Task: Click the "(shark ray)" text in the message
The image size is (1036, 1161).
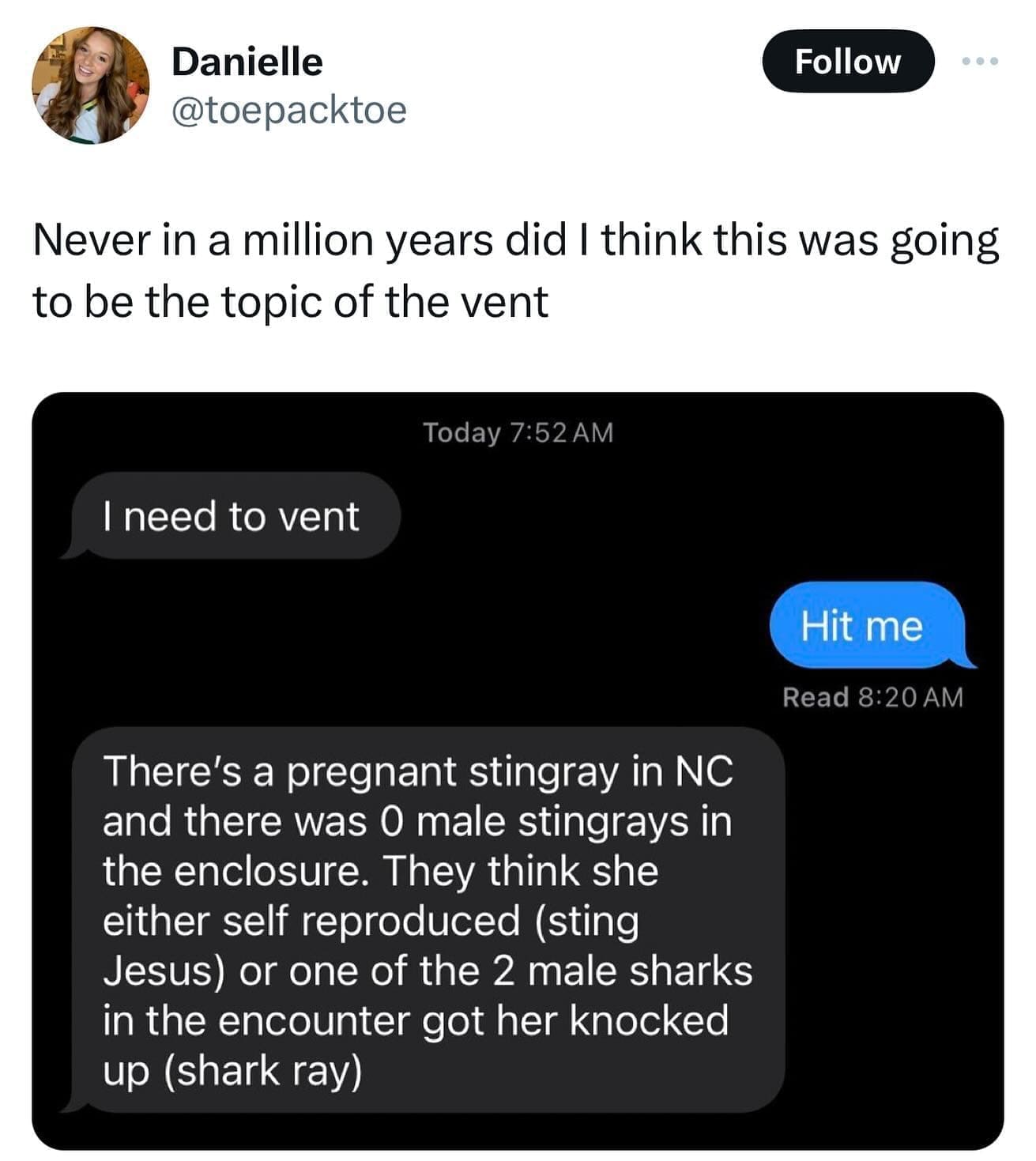Action: click(x=263, y=1071)
